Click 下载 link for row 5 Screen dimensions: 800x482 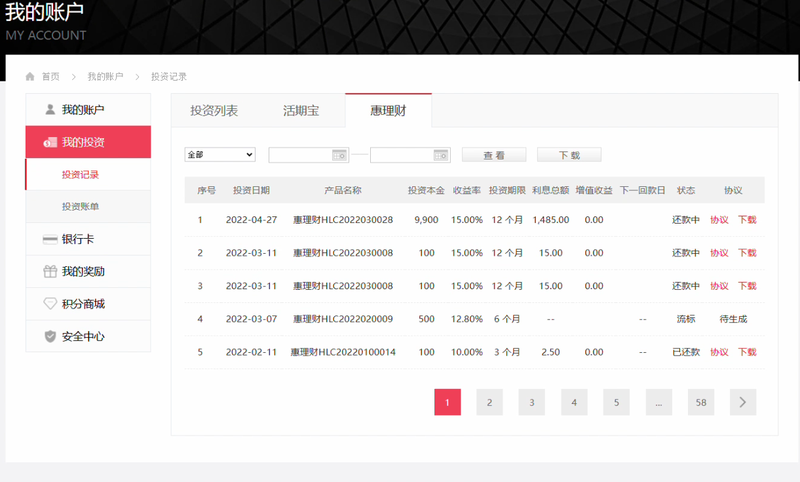(747, 352)
